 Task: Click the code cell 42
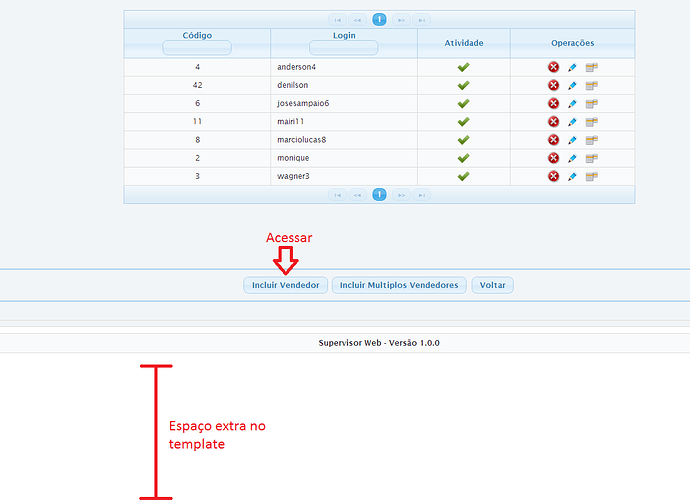coord(198,85)
